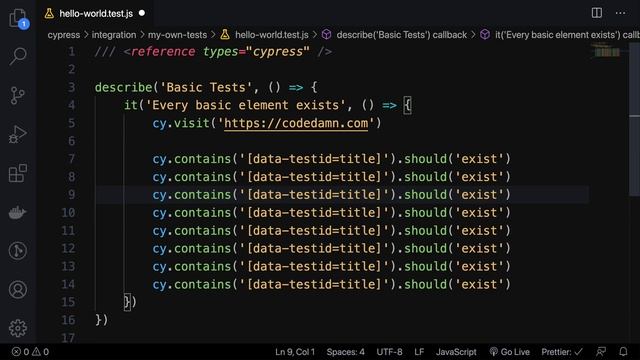
Task: Click the highlighted opening brace on line 4
Action: point(407,105)
